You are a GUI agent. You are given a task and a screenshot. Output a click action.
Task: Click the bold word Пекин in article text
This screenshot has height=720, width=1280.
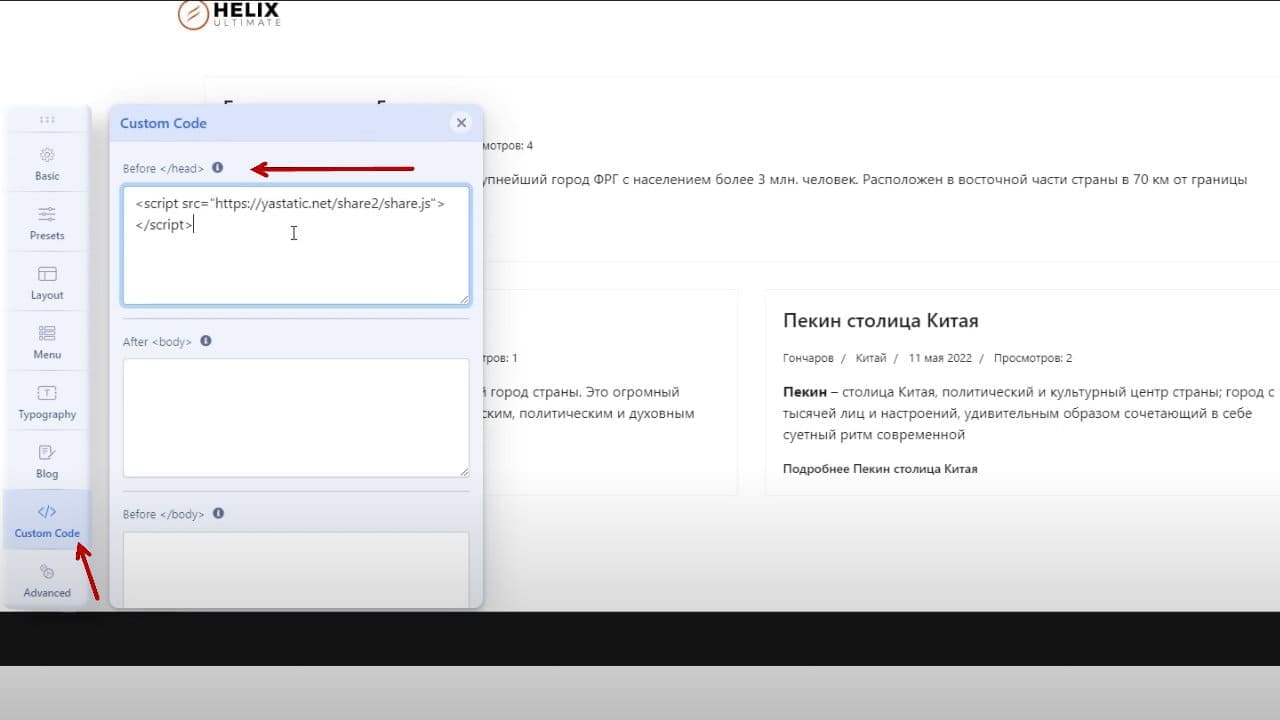tap(804, 392)
